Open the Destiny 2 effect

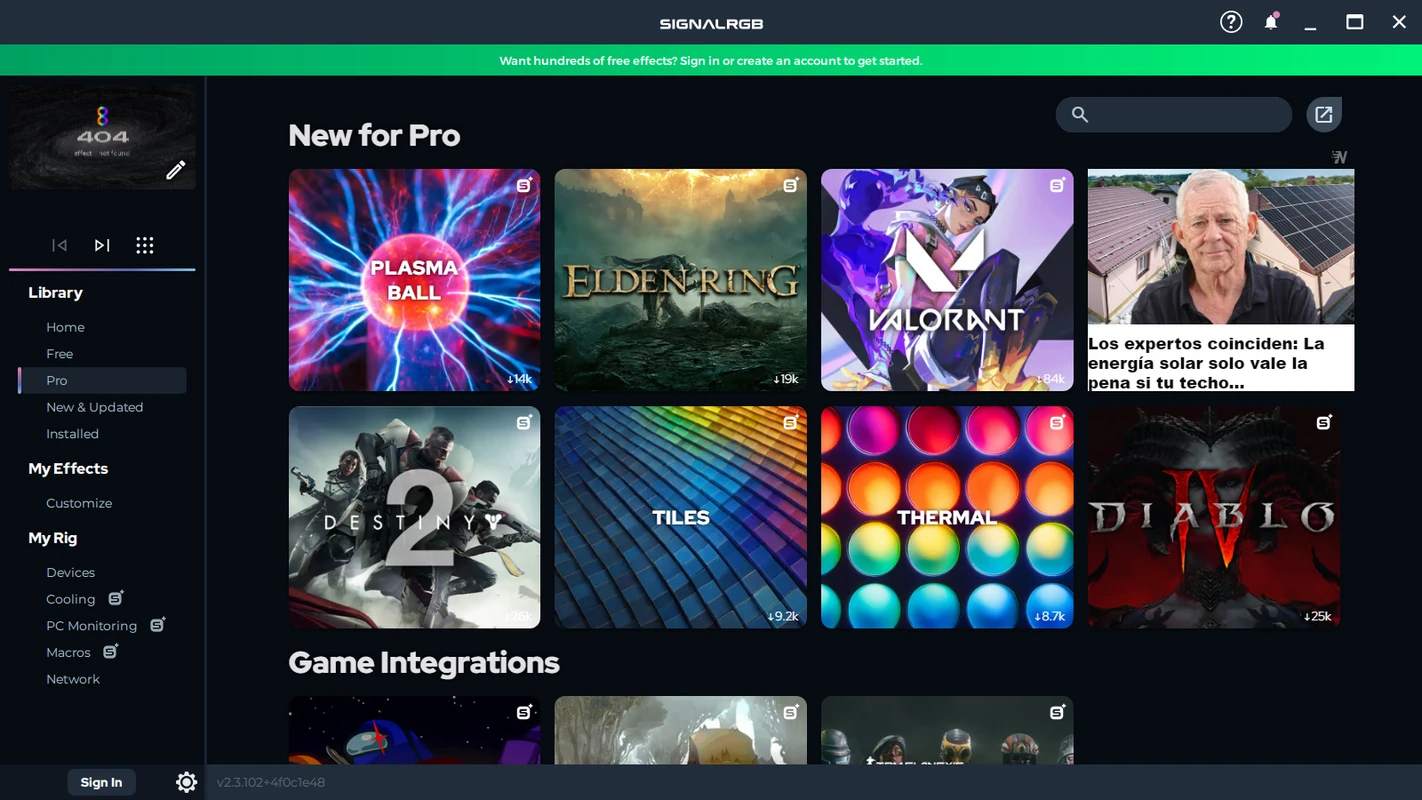(414, 517)
